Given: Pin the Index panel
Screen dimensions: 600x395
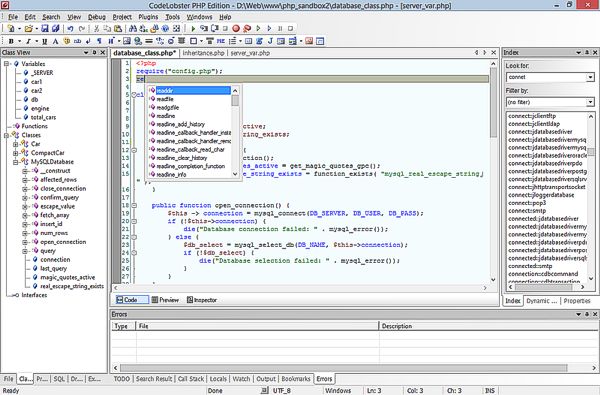Looking at the screenshot, I should tap(587, 52).
